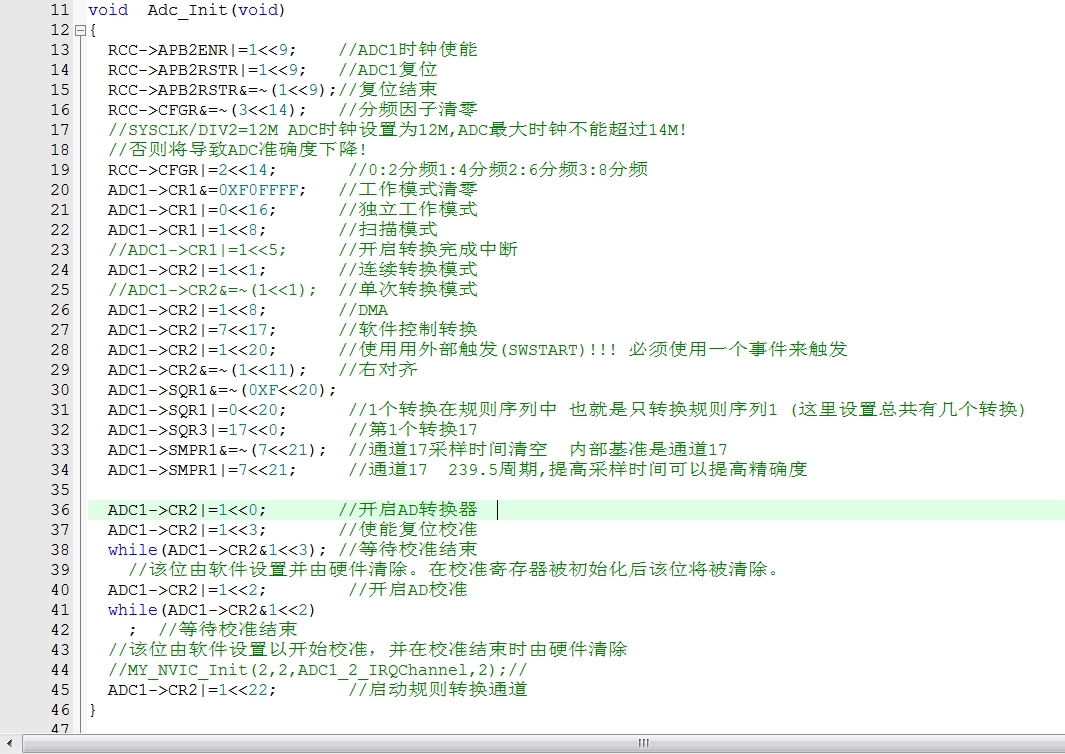
Task: Click line number 46
Action: point(60,711)
